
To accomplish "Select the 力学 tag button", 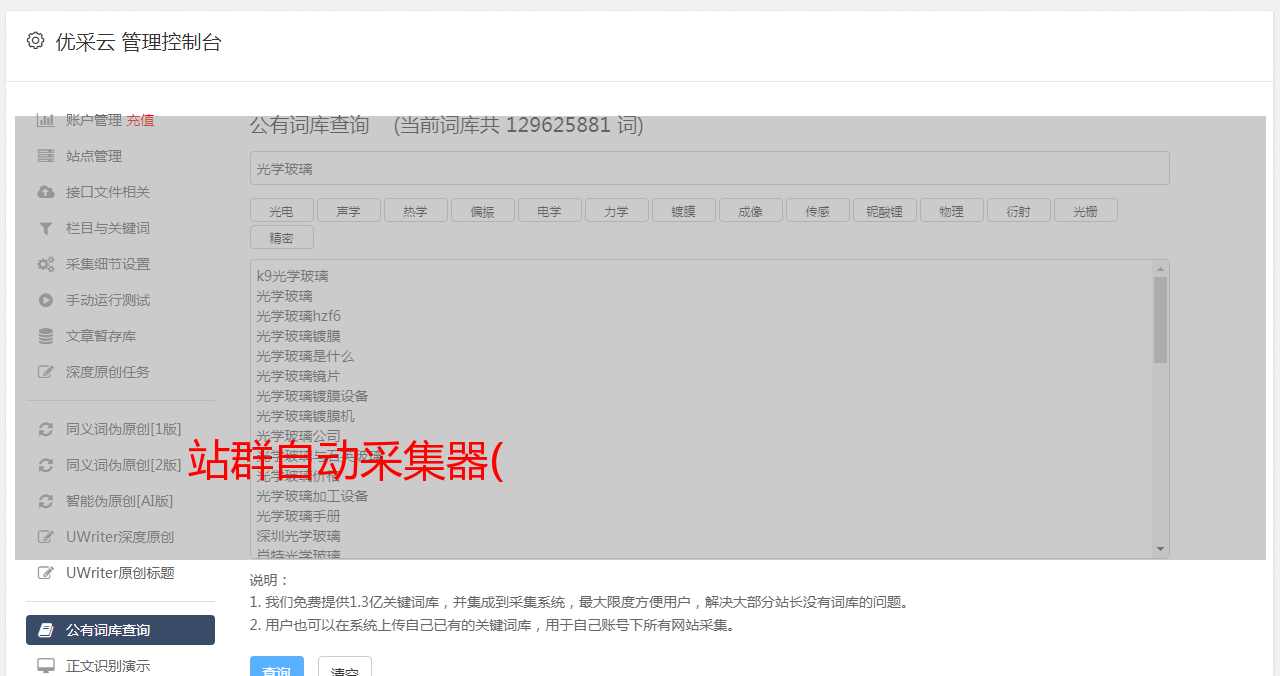I will tap(616, 210).
